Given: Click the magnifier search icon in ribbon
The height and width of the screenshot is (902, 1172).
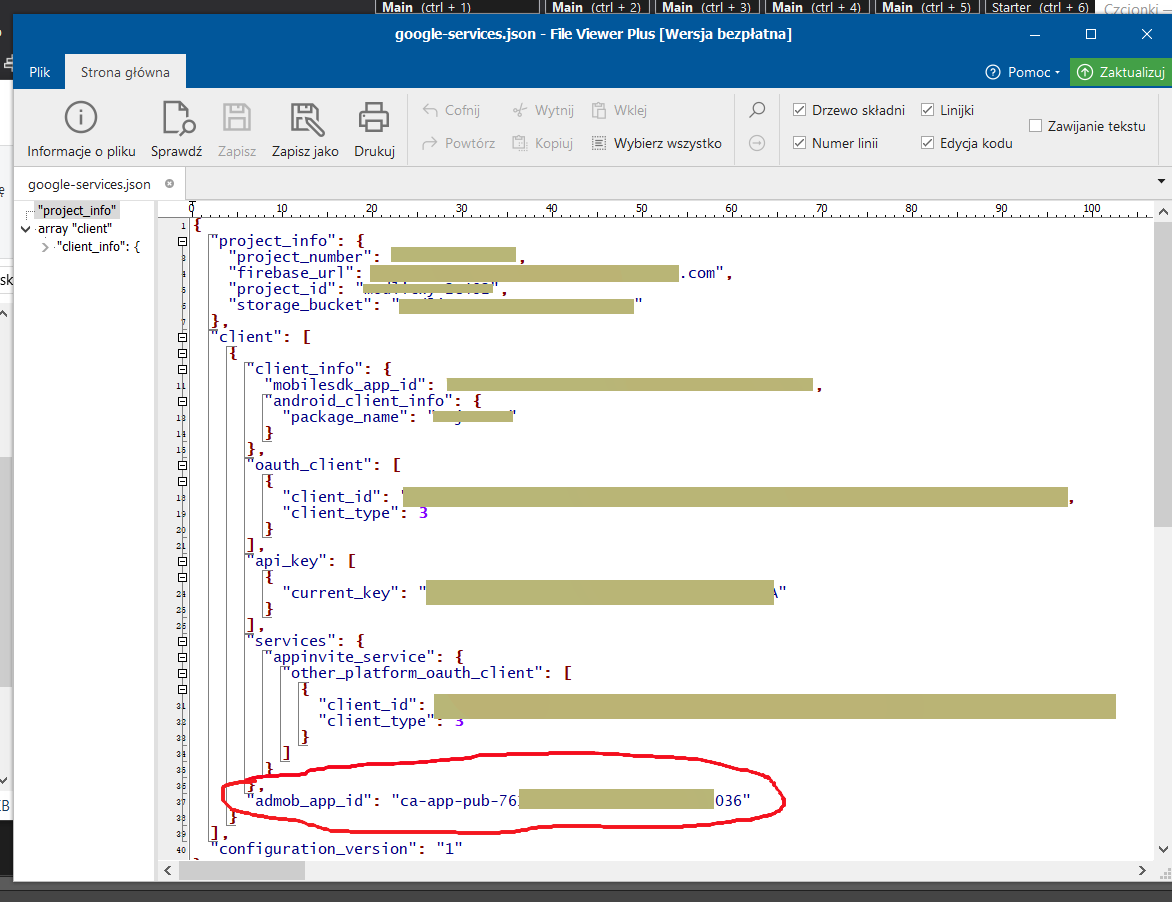Looking at the screenshot, I should (758, 110).
